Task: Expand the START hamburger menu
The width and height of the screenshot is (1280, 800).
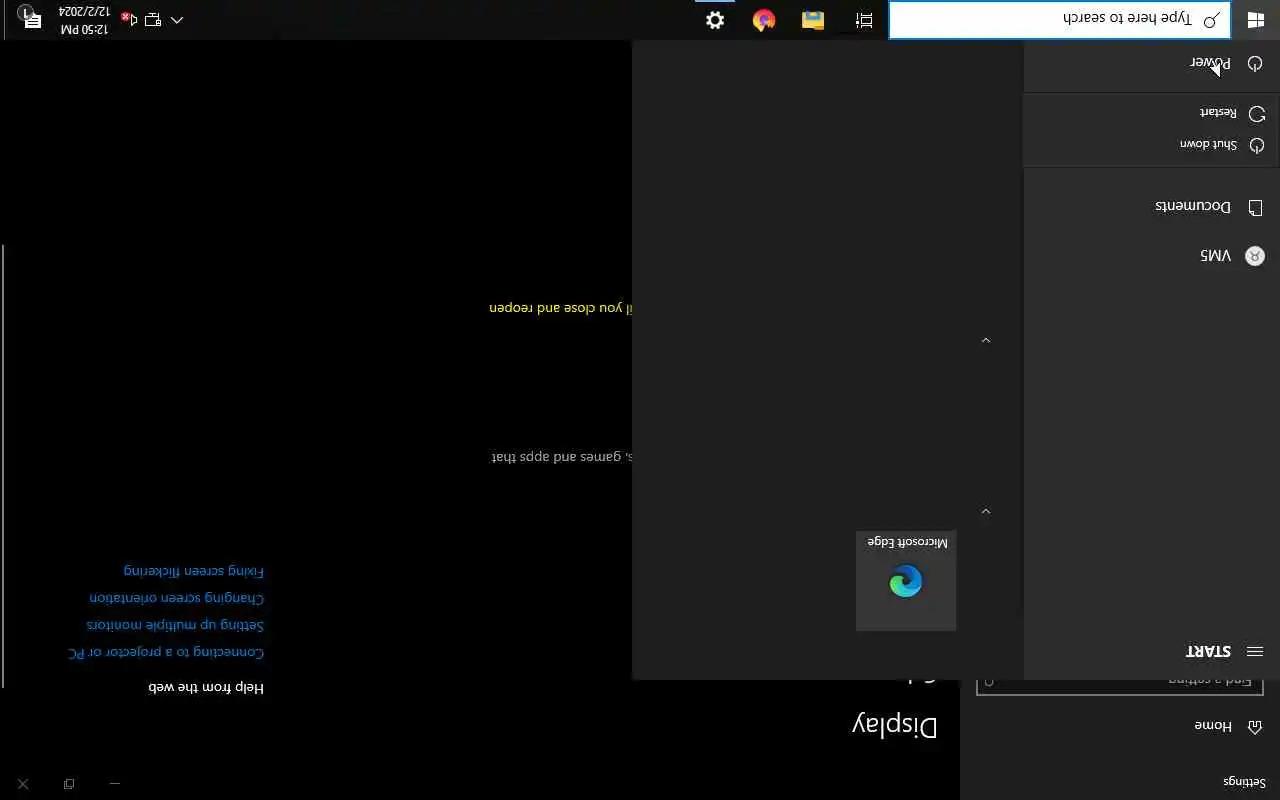Action: pyautogui.click(x=1255, y=651)
